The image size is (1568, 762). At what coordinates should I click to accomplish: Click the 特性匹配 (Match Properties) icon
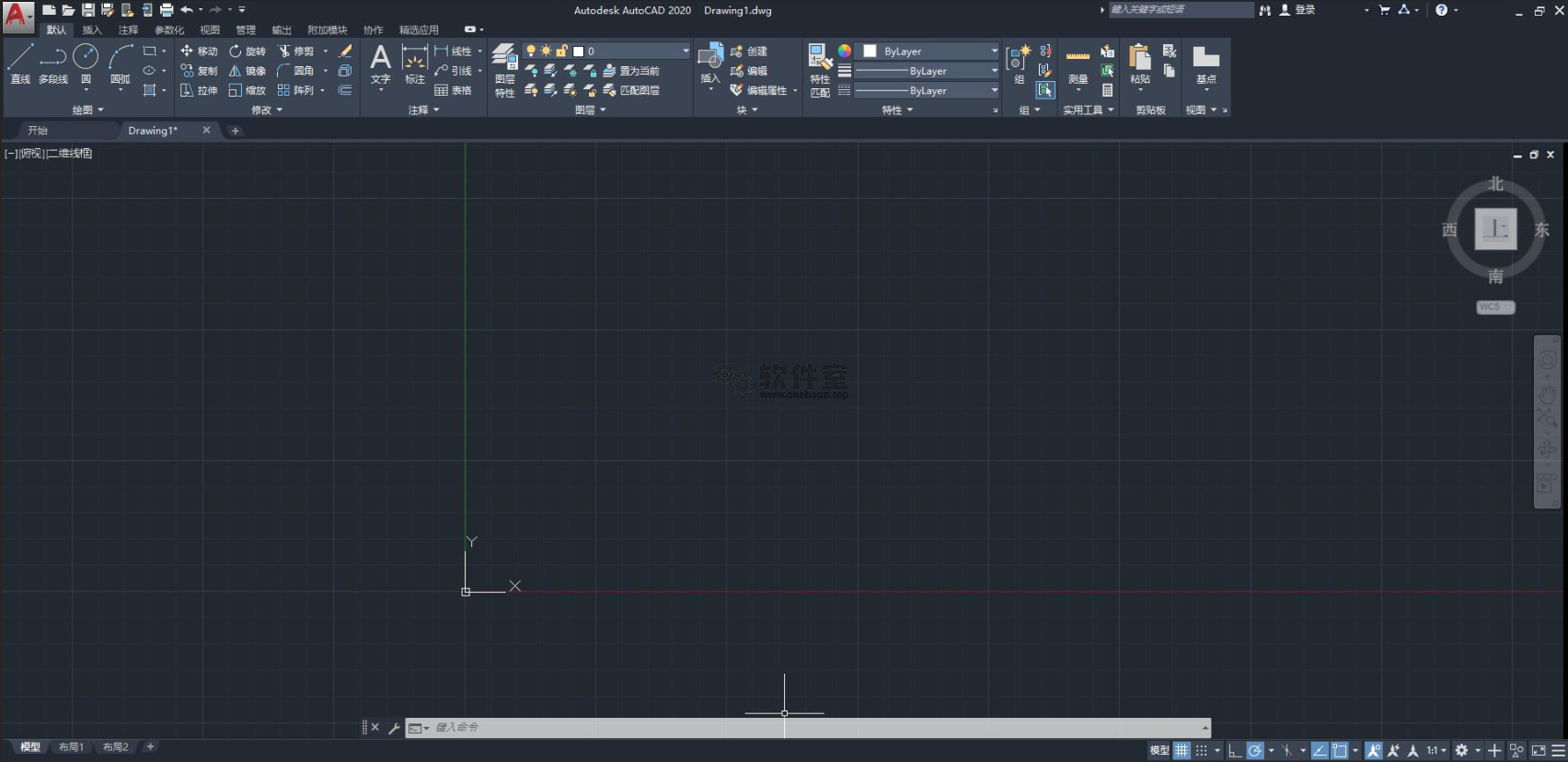tap(820, 70)
